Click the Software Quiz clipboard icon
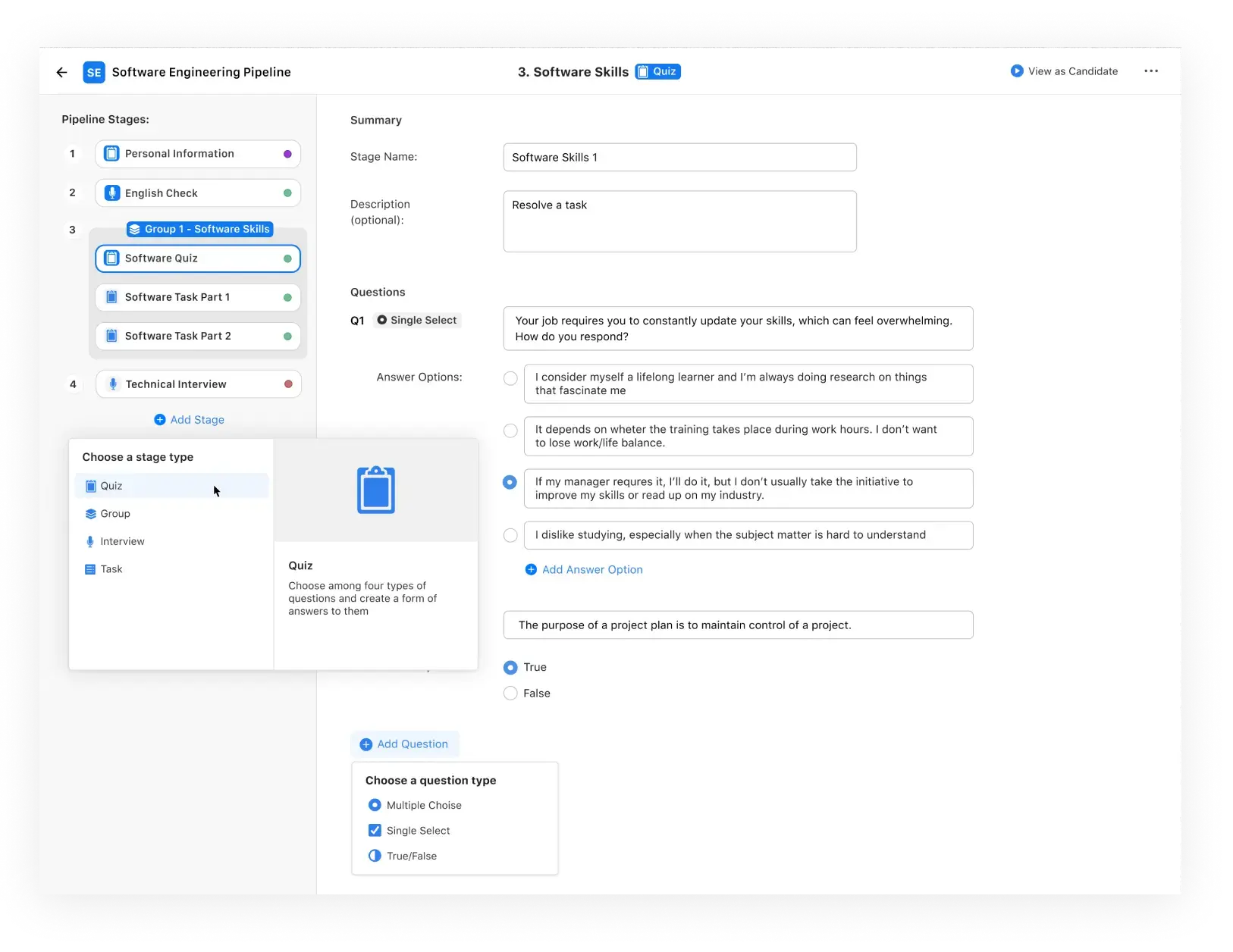Viewport: 1233px width, 952px height. click(x=111, y=258)
